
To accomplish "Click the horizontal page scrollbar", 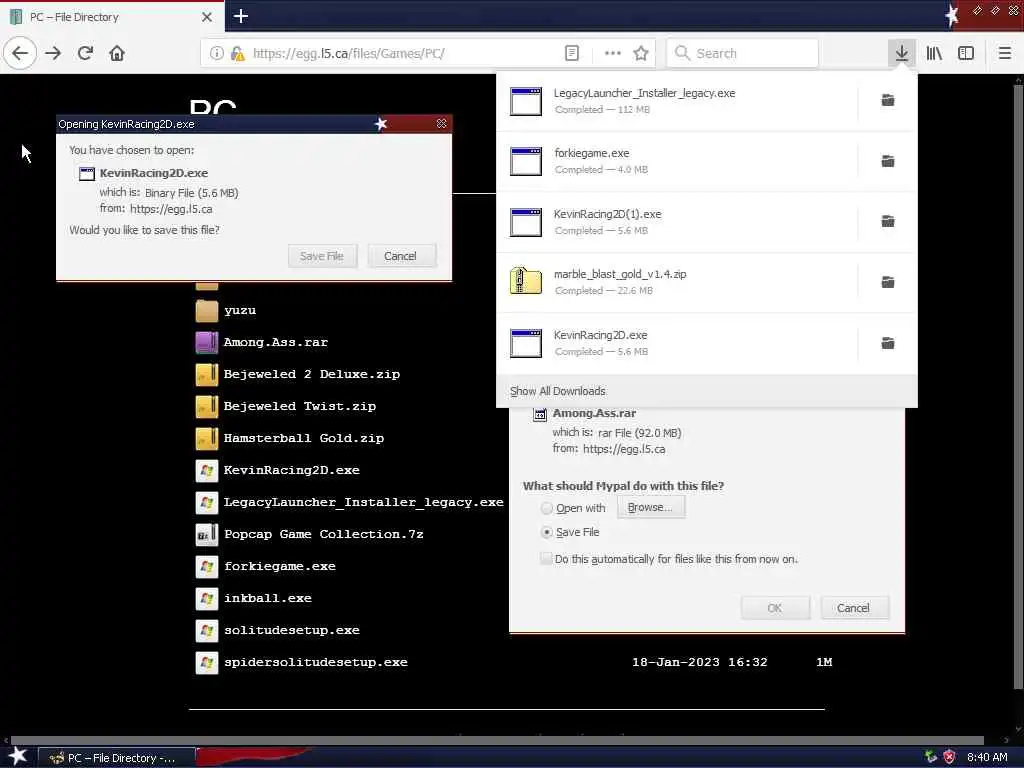I will click(496, 740).
